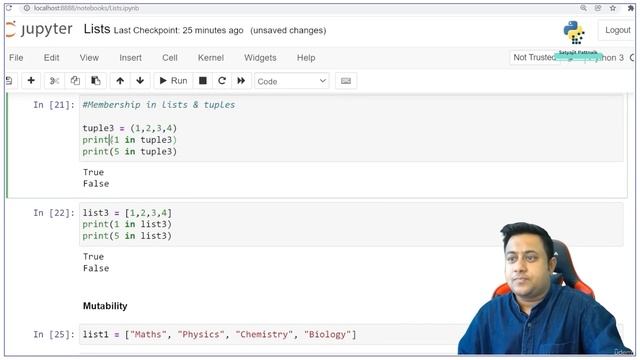Viewport: 640px width, 360px height.
Task: Move selected cell up arrow
Action: point(120,81)
